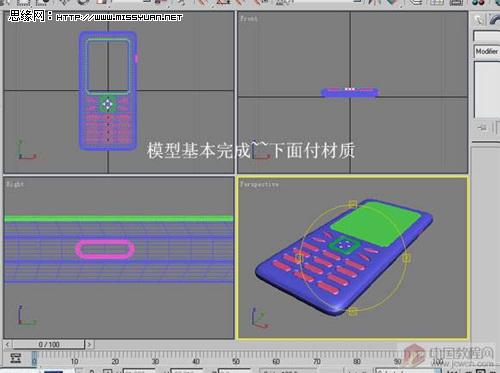Click inside the empty modifier stack list box
Viewport: 500px width, 373px height.
pos(487,89)
